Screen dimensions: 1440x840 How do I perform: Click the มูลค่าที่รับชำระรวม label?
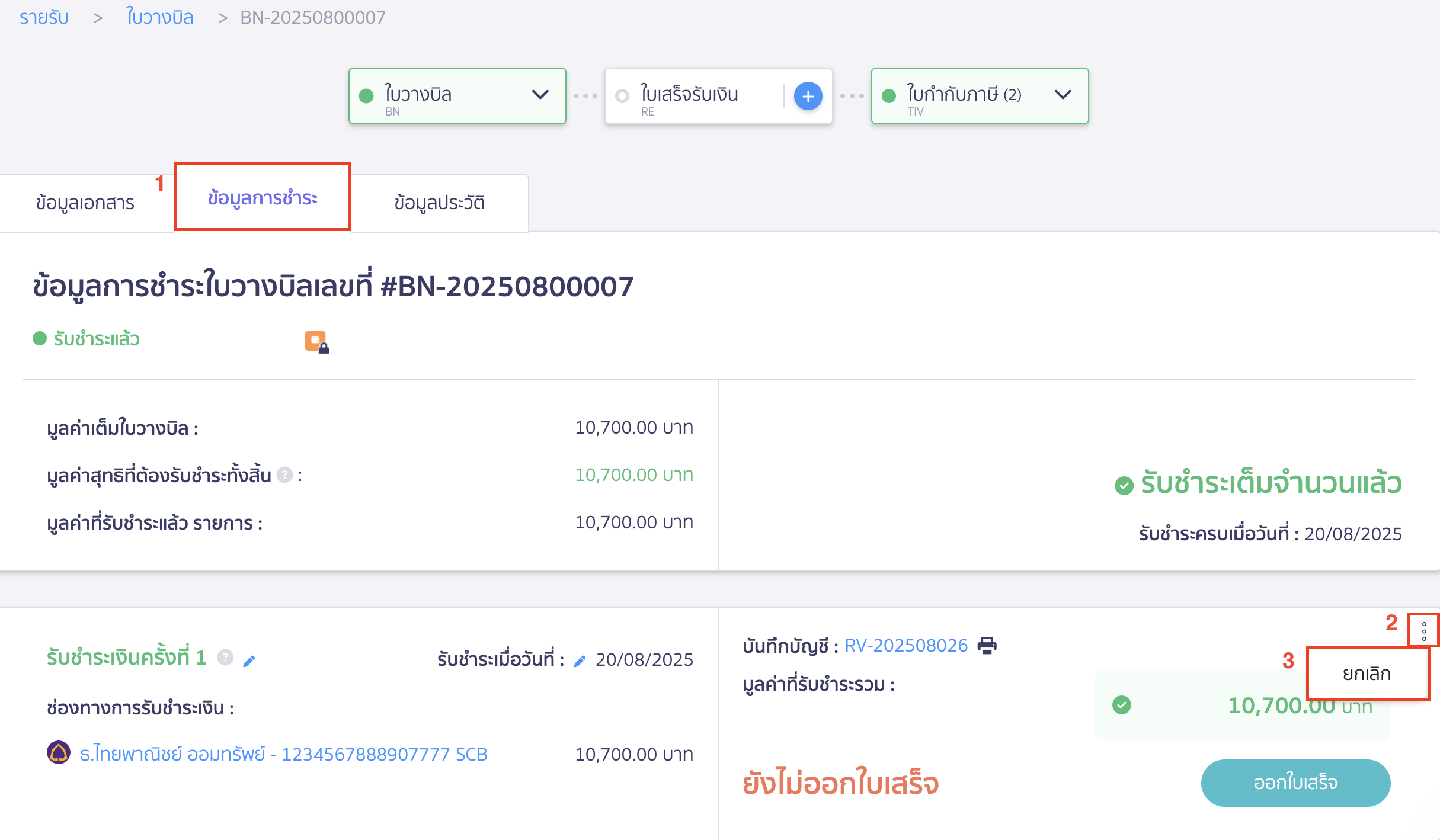click(x=818, y=685)
